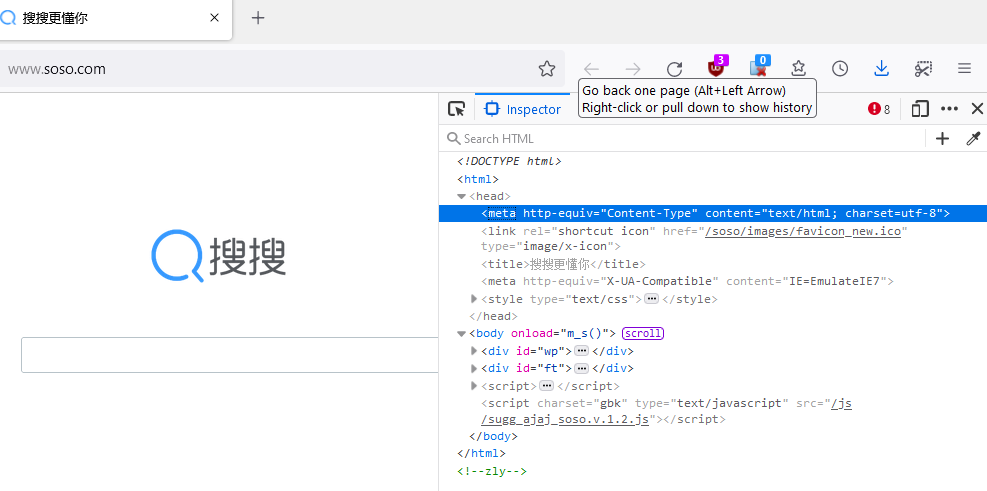The image size is (987, 491).
Task: Select the link rel shortcut icon node
Action: tap(695, 239)
